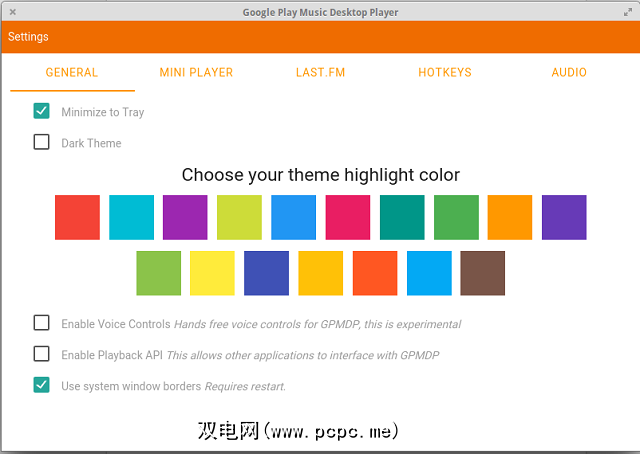Pick the amber color swatch

(x=321, y=273)
